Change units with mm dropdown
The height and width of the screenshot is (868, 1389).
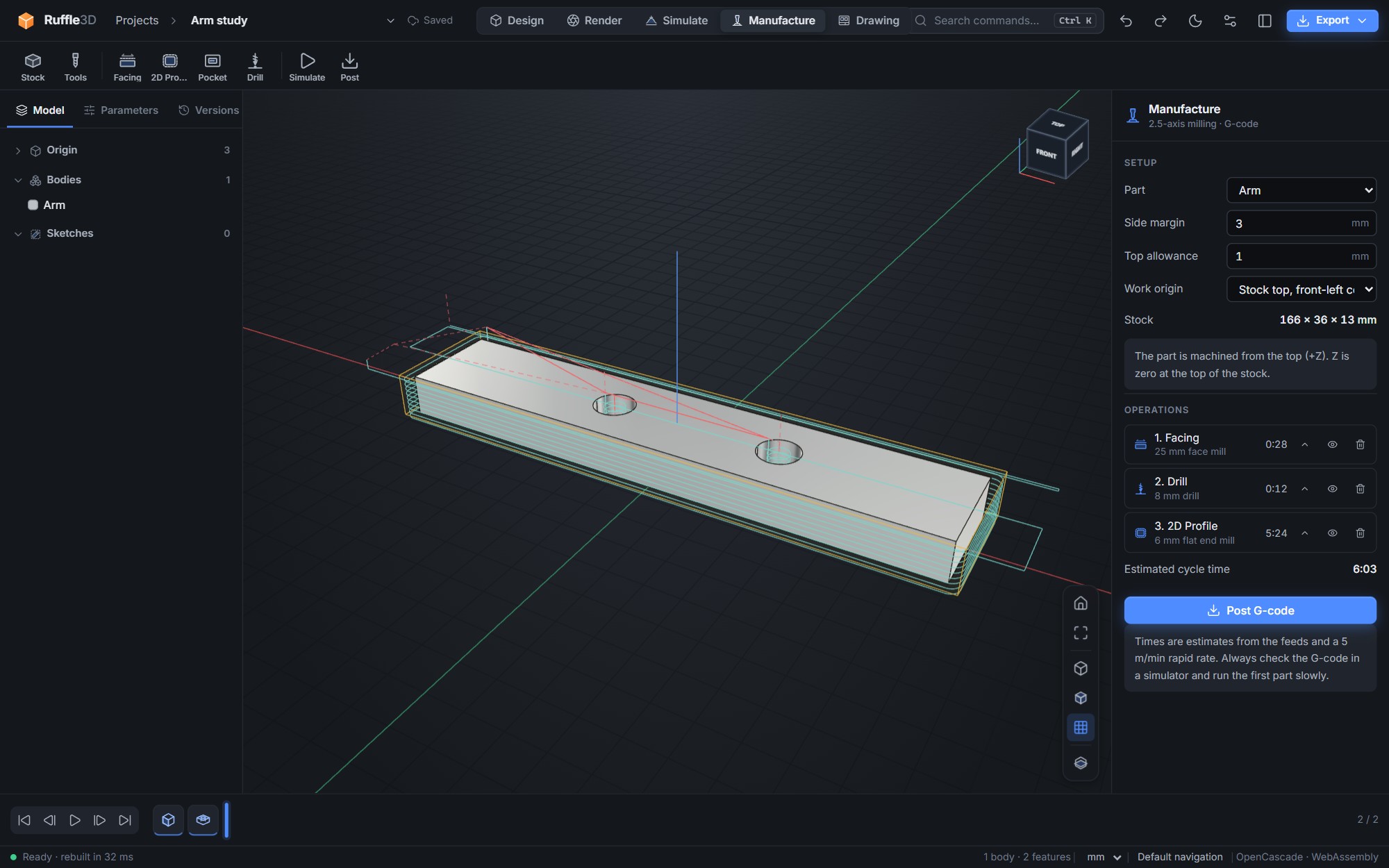pyautogui.click(x=1104, y=857)
